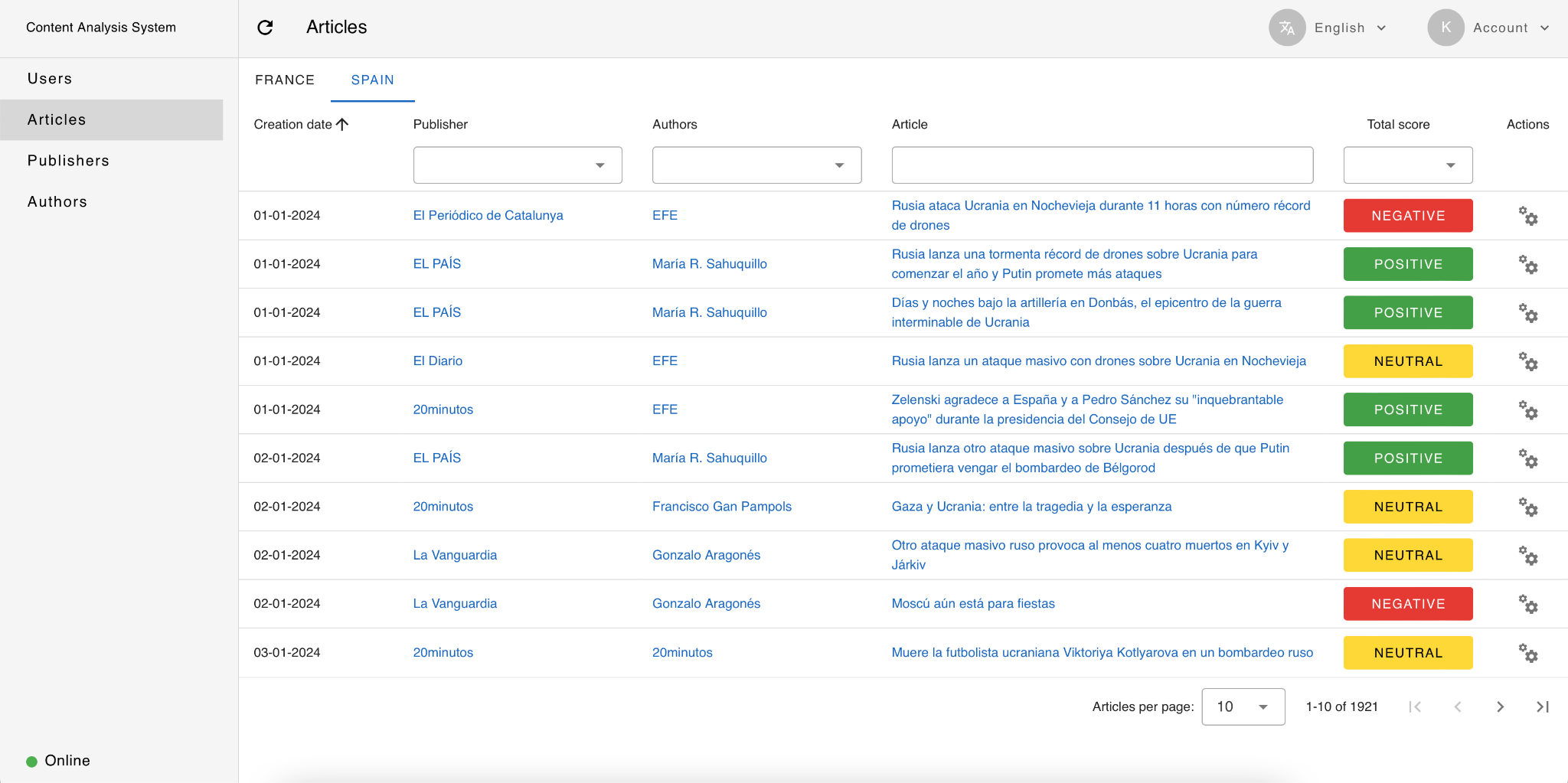Click the K account avatar

pyautogui.click(x=1445, y=28)
